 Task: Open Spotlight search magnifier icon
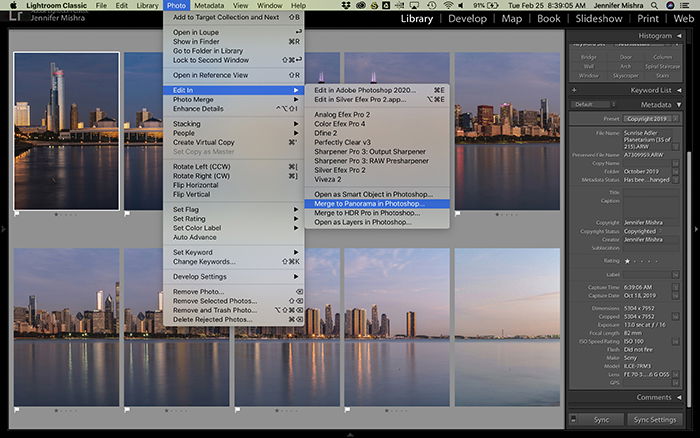click(x=654, y=5)
